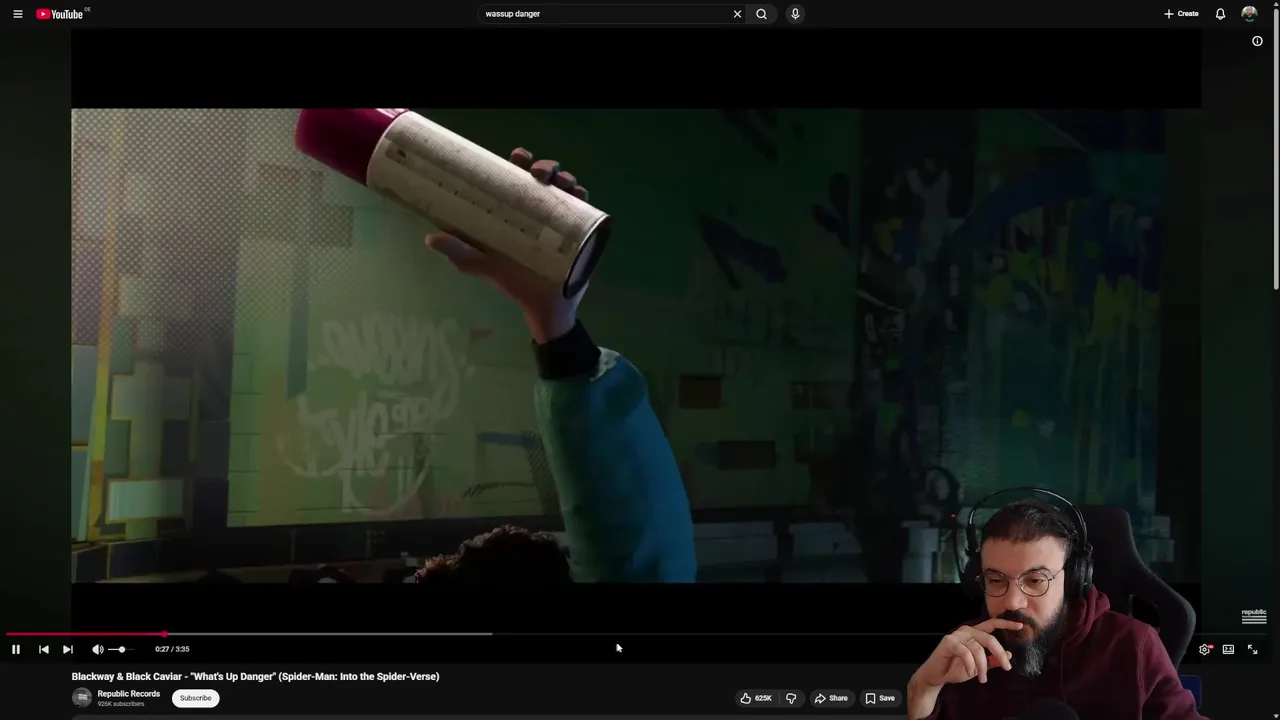The width and height of the screenshot is (1280, 720).
Task: Start voice search with microphone icon
Action: coord(795,14)
